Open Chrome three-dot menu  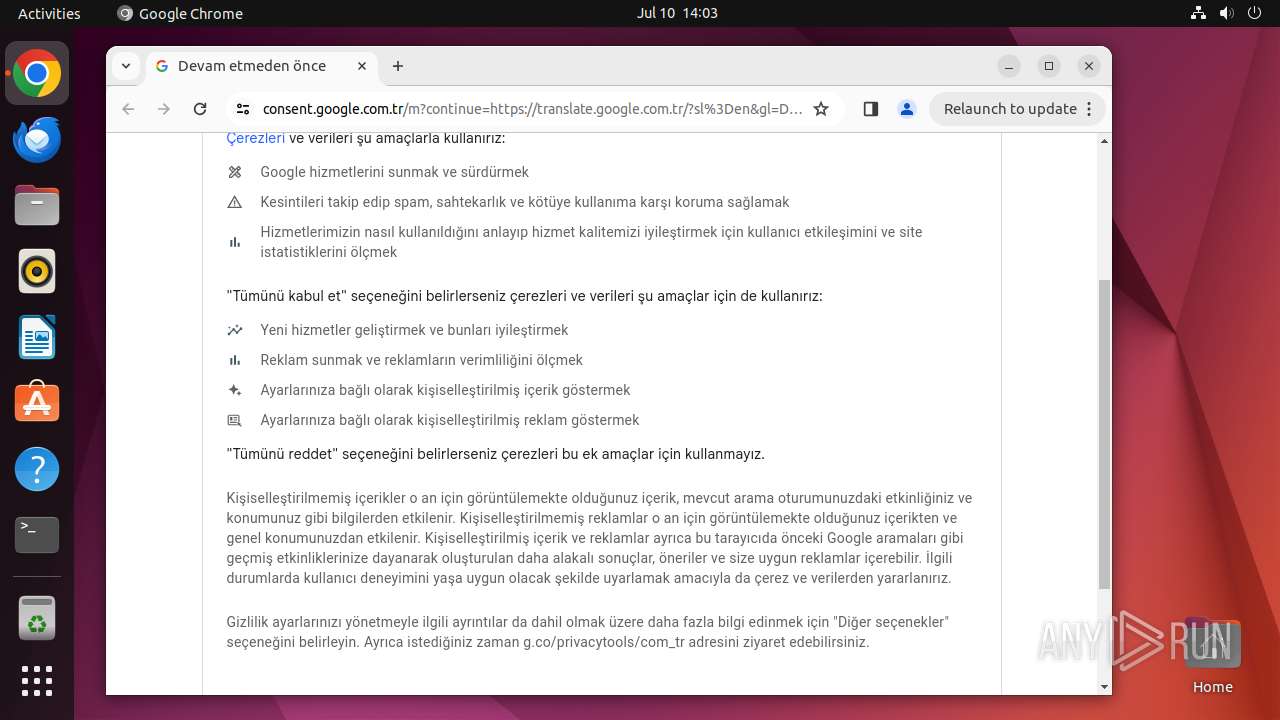pyautogui.click(x=1090, y=109)
